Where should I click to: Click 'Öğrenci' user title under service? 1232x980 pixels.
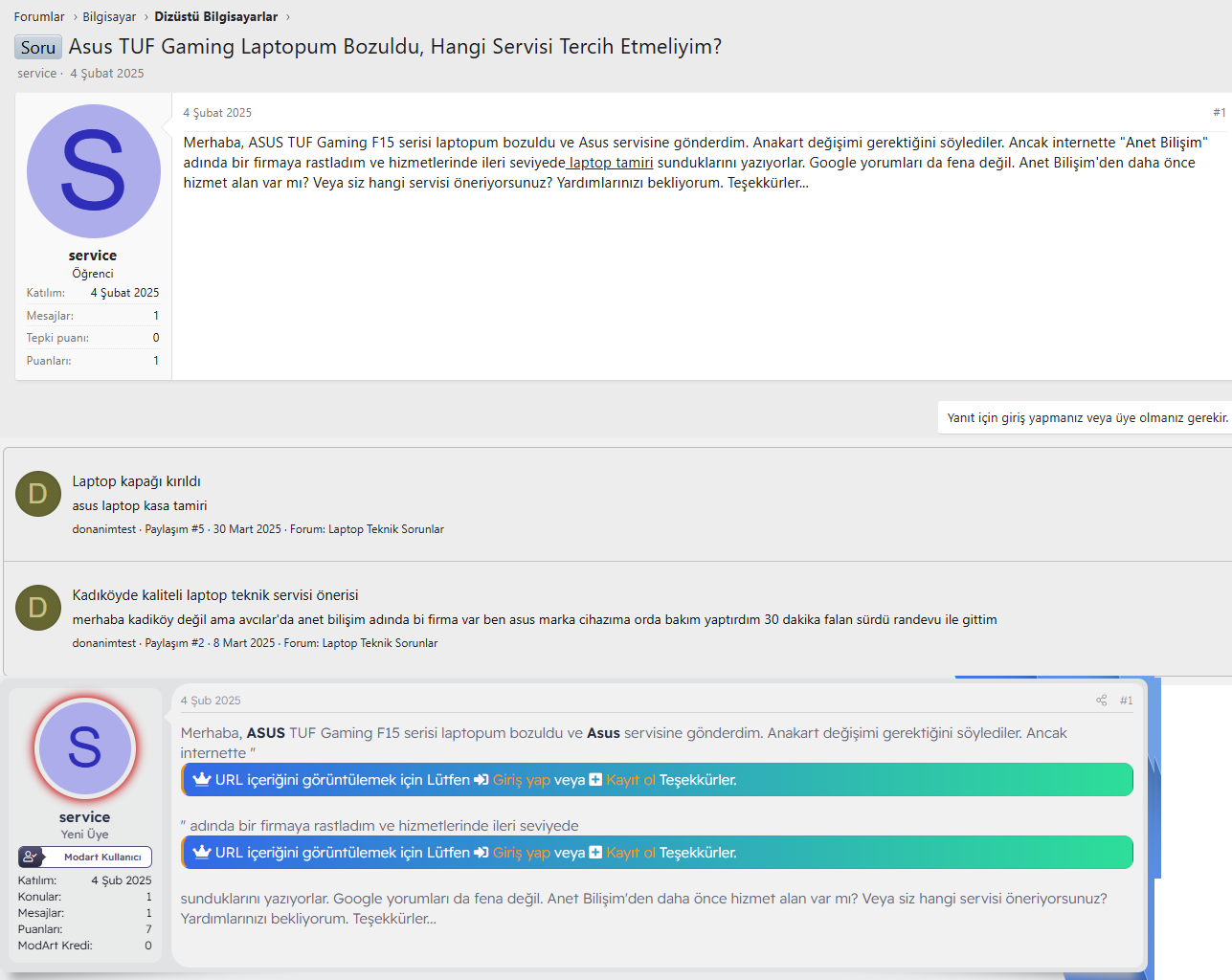coord(93,274)
